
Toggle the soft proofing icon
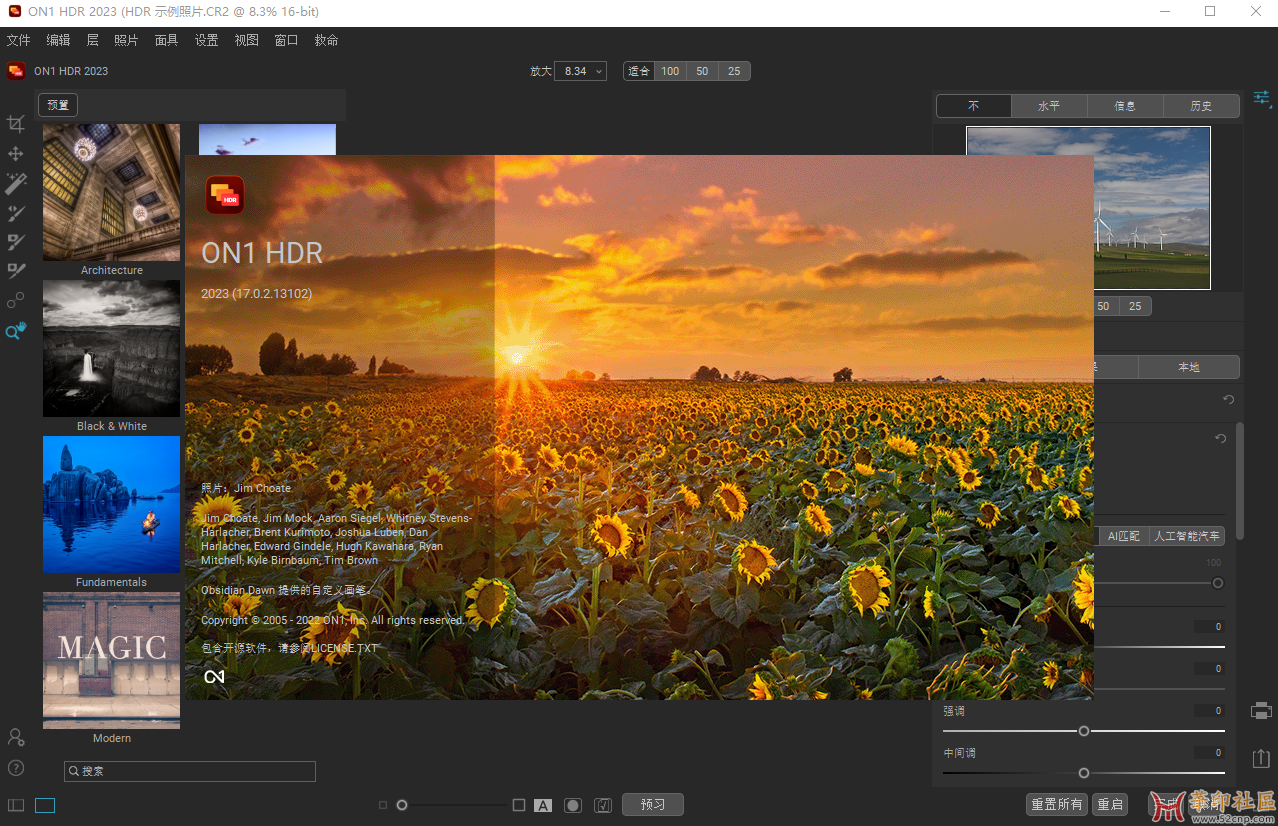tap(603, 805)
